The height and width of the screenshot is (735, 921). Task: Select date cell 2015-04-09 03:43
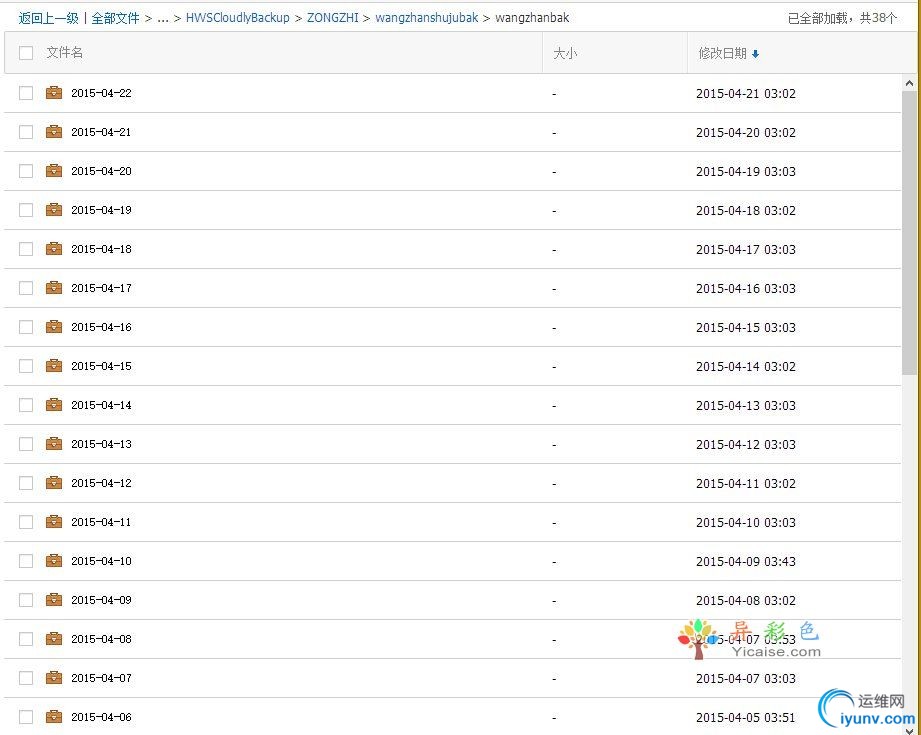746,562
